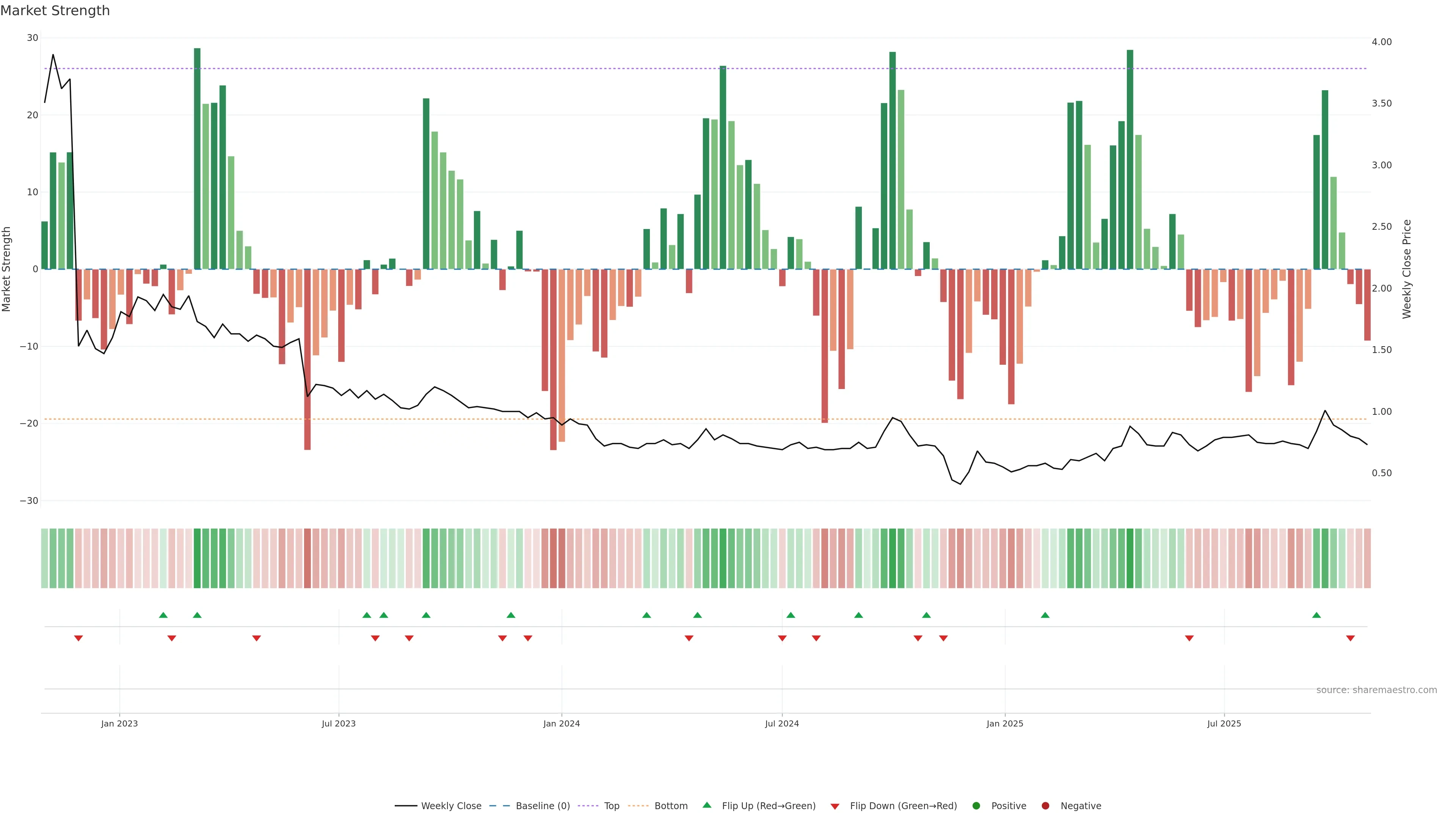1456x819 pixels.
Task: Click the Jul 2025 x-axis label
Action: 1224,723
